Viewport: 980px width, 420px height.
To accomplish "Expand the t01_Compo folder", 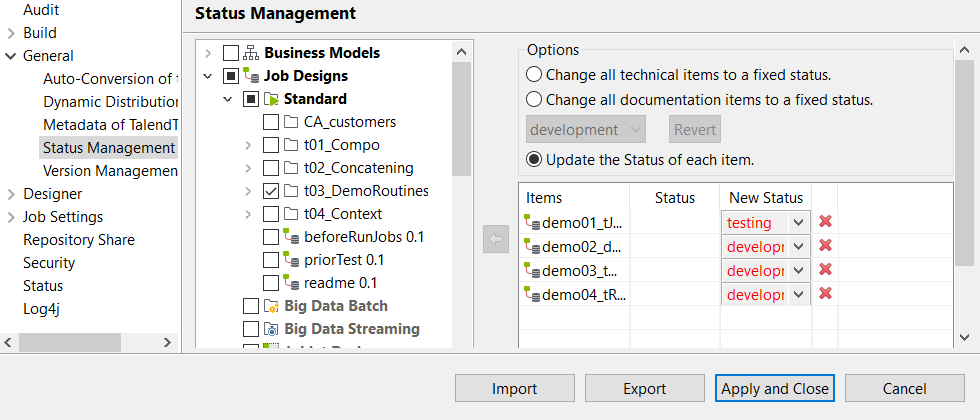I will coord(248,145).
